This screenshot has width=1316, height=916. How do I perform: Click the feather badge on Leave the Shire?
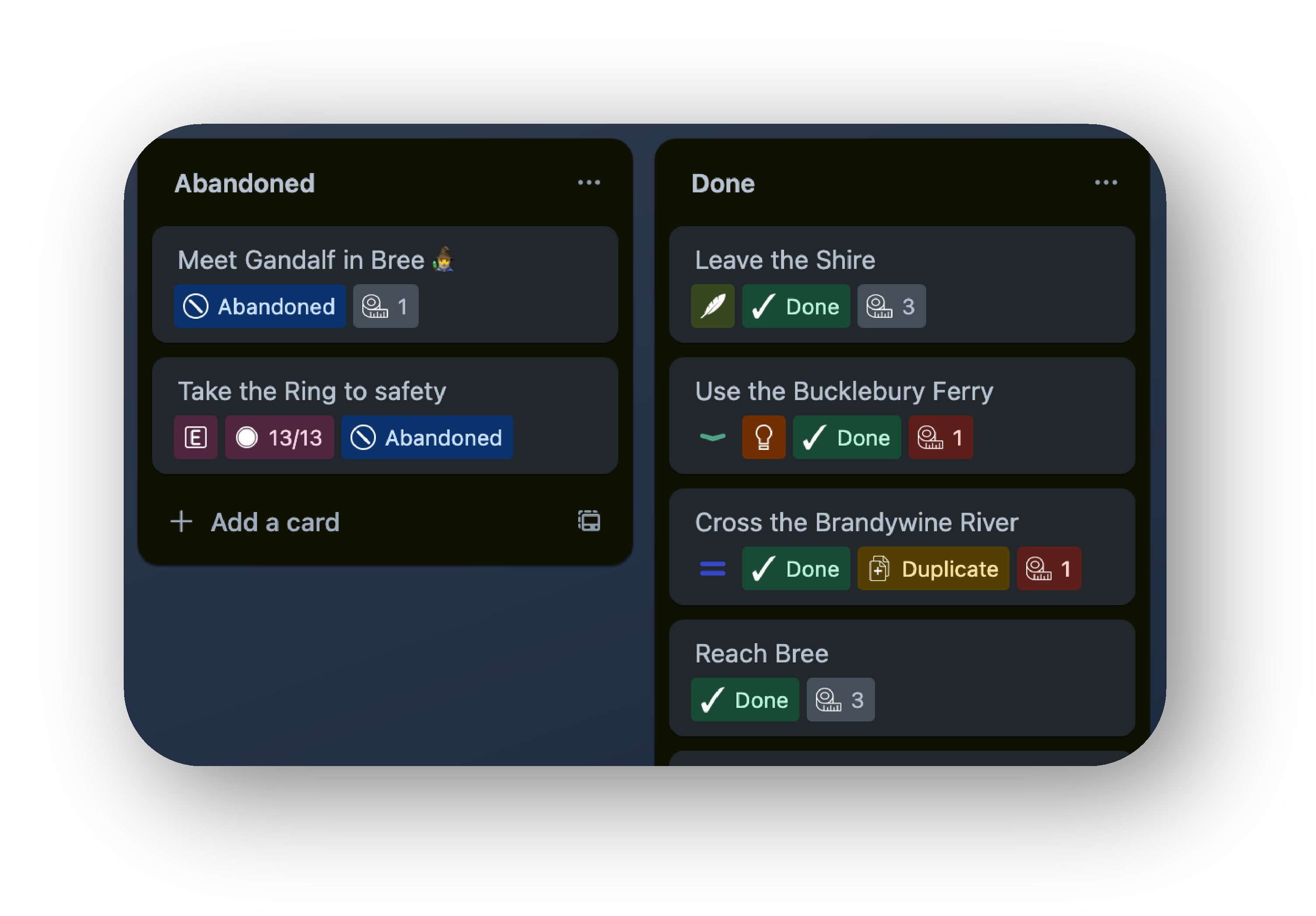coord(712,306)
